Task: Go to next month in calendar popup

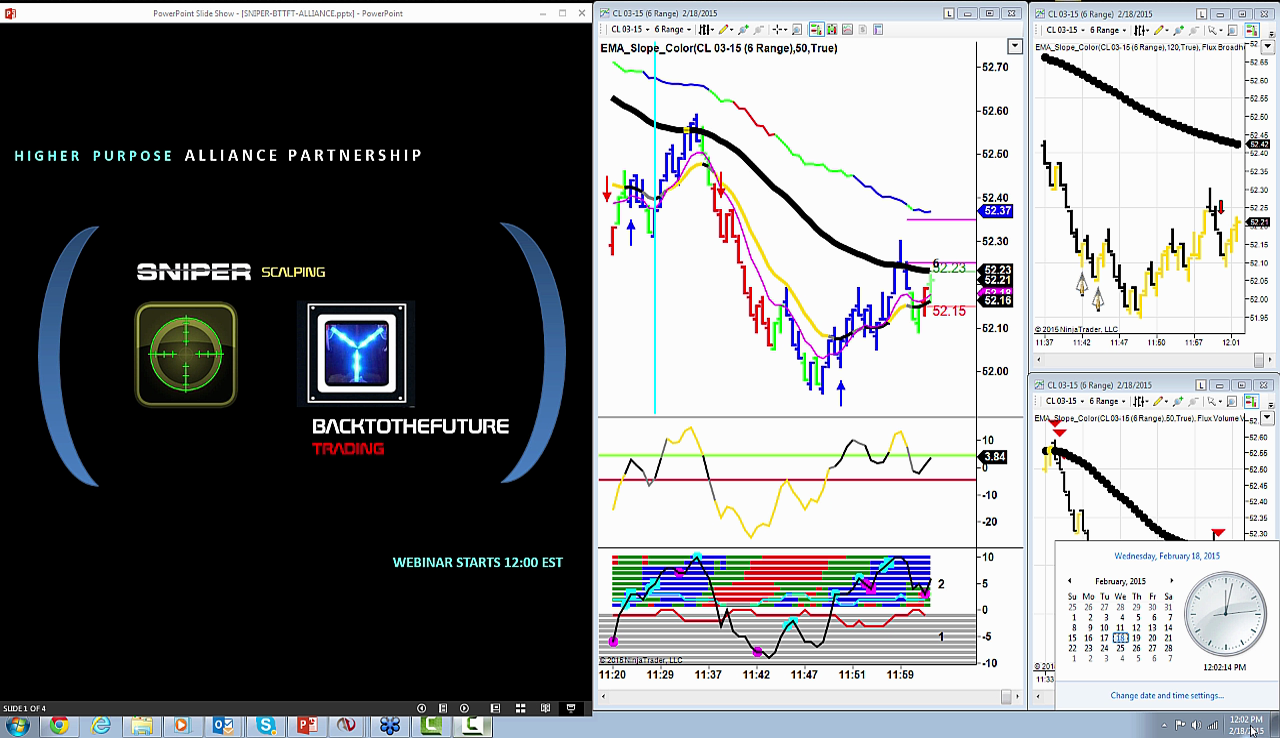Action: [1172, 581]
